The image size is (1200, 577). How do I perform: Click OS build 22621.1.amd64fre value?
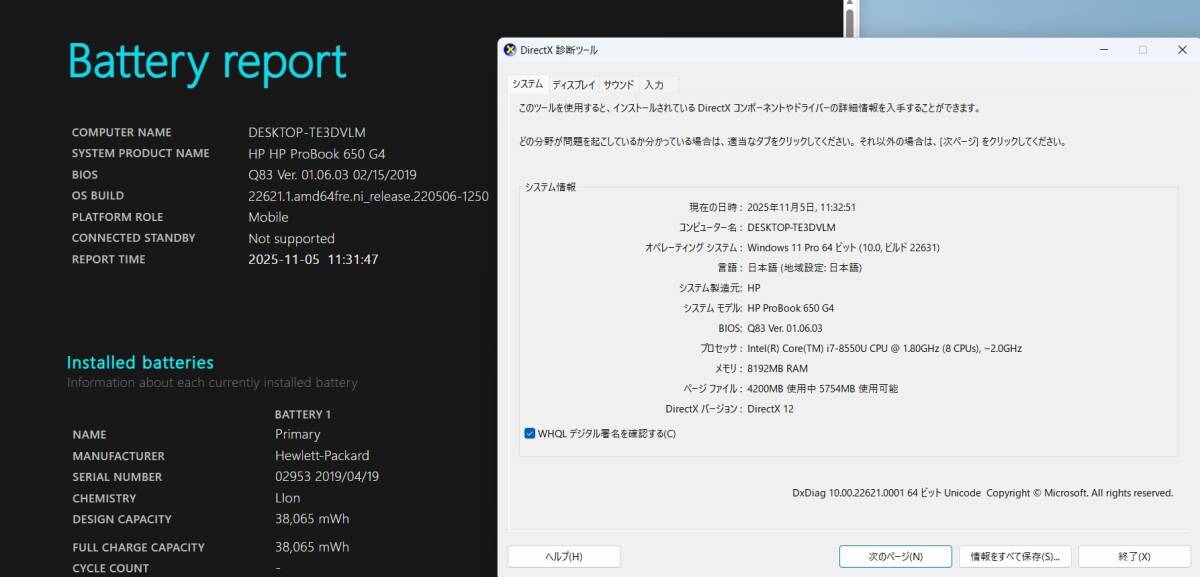pyautogui.click(x=368, y=195)
